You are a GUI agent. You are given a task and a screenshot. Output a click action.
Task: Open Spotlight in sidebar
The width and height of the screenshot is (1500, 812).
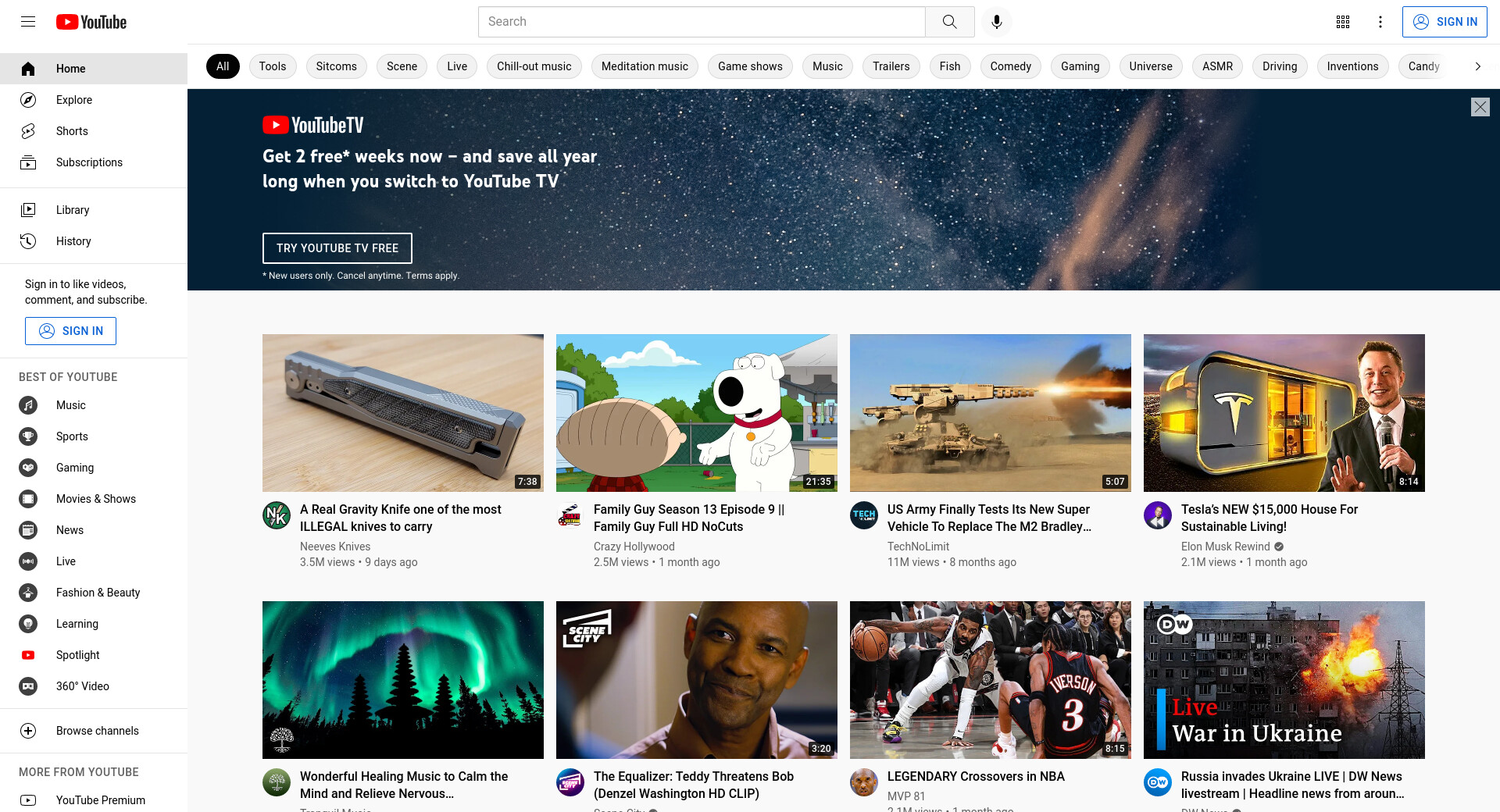[x=94, y=655]
